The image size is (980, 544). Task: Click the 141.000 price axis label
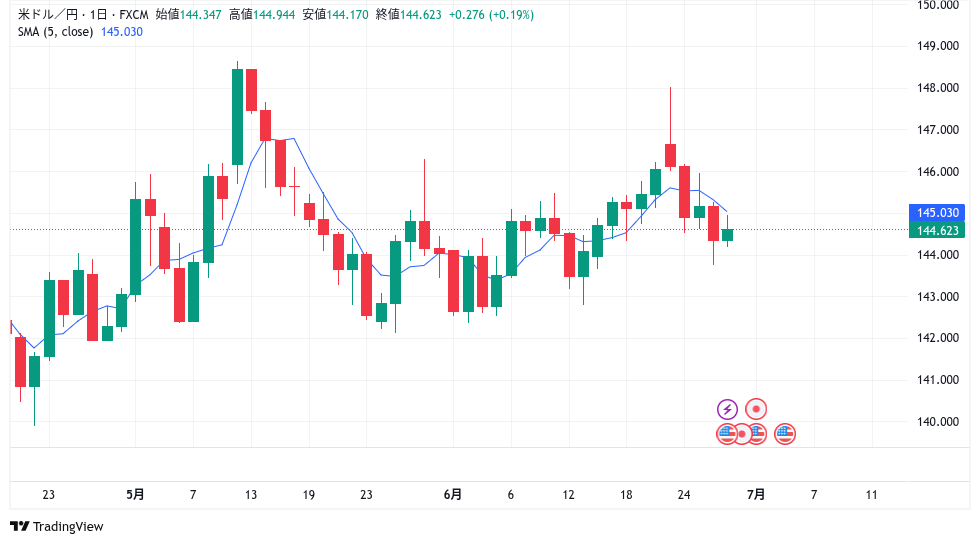click(x=938, y=380)
